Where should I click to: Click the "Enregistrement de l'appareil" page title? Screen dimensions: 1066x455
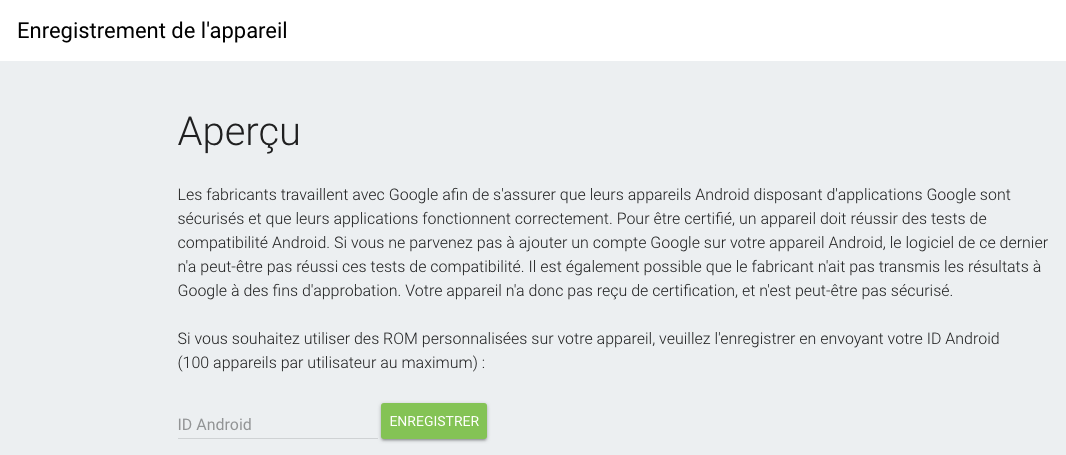tap(152, 30)
